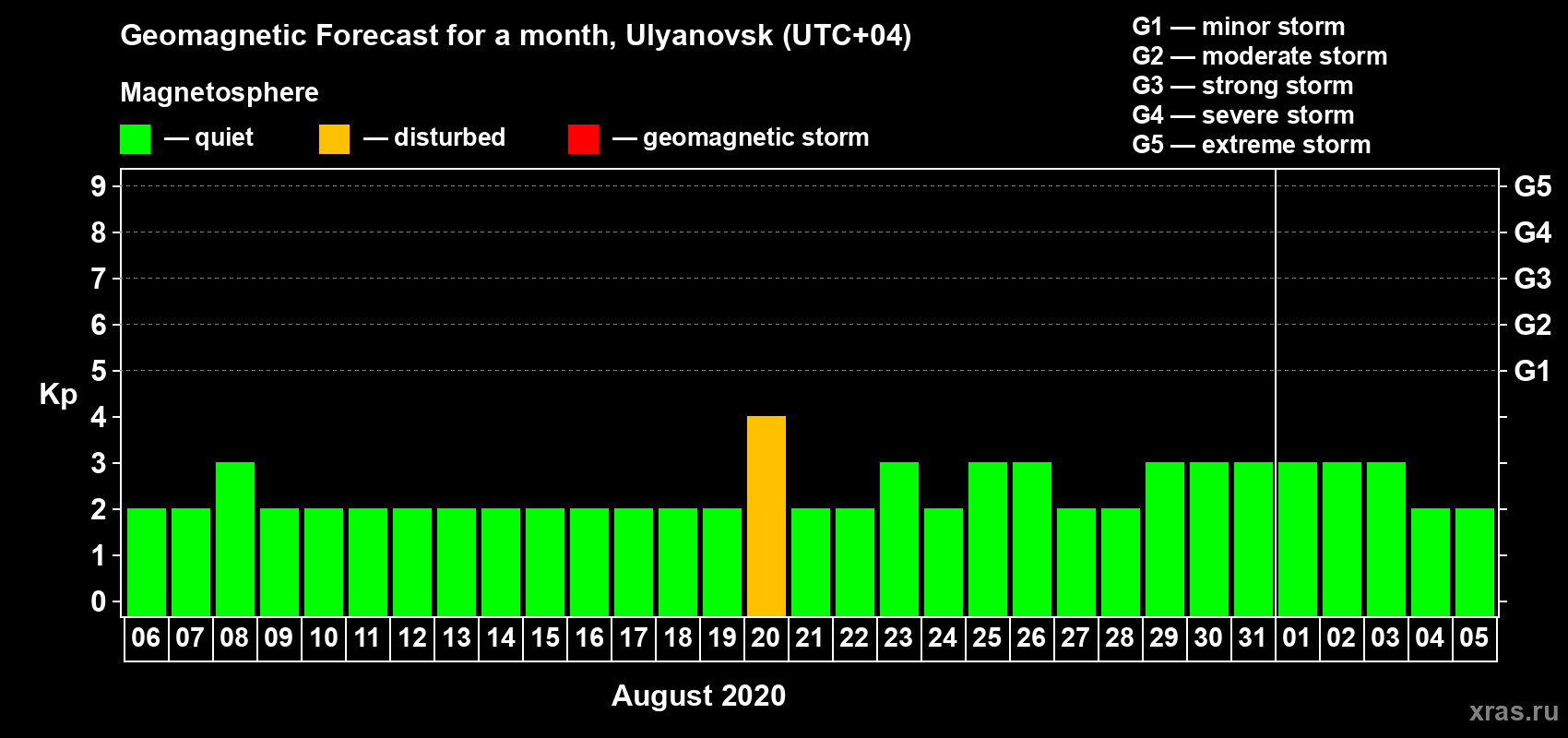Click the date label '17'
The image size is (1568, 738).
click(633, 637)
